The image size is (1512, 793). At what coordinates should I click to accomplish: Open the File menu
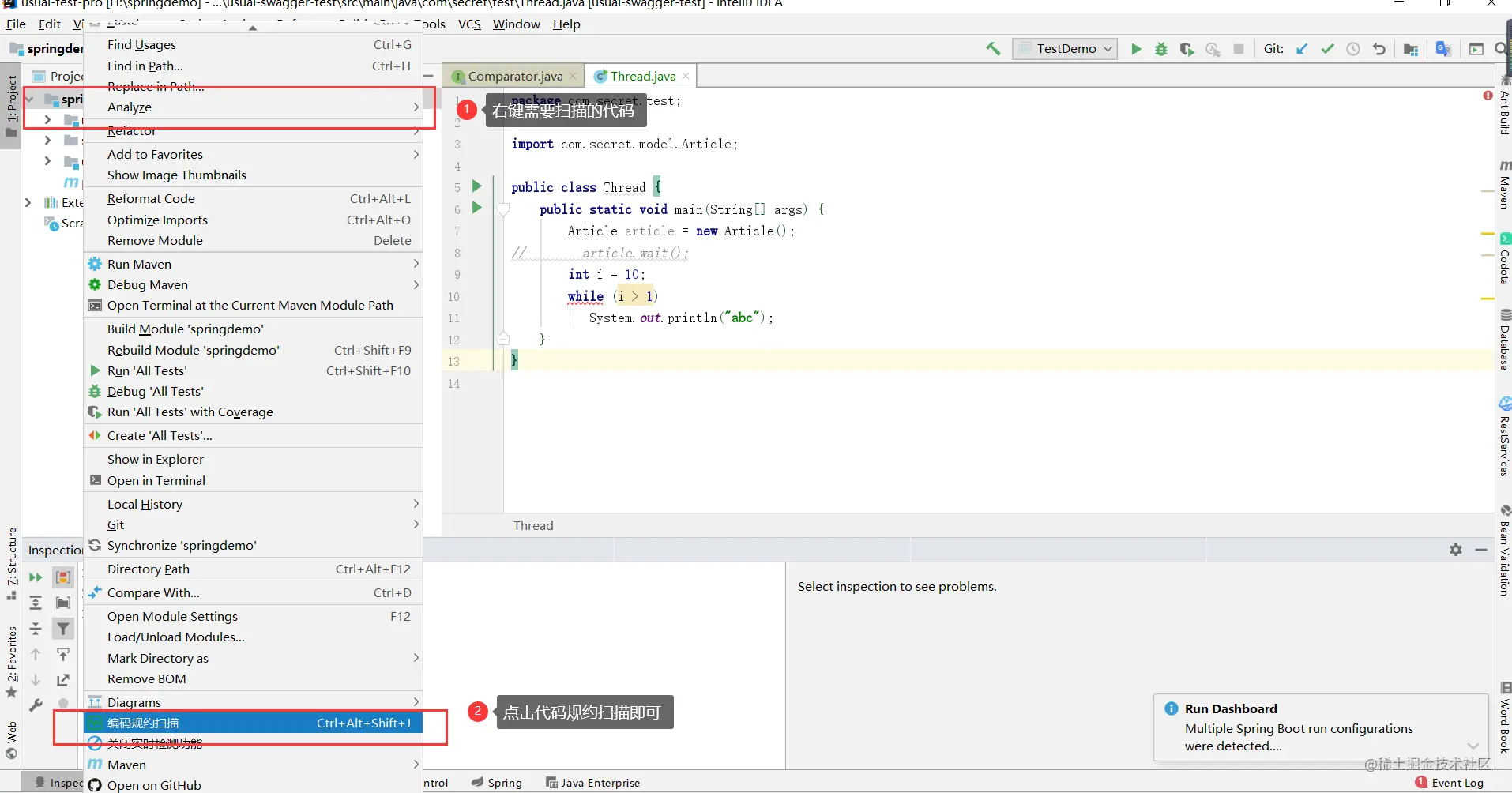point(16,24)
